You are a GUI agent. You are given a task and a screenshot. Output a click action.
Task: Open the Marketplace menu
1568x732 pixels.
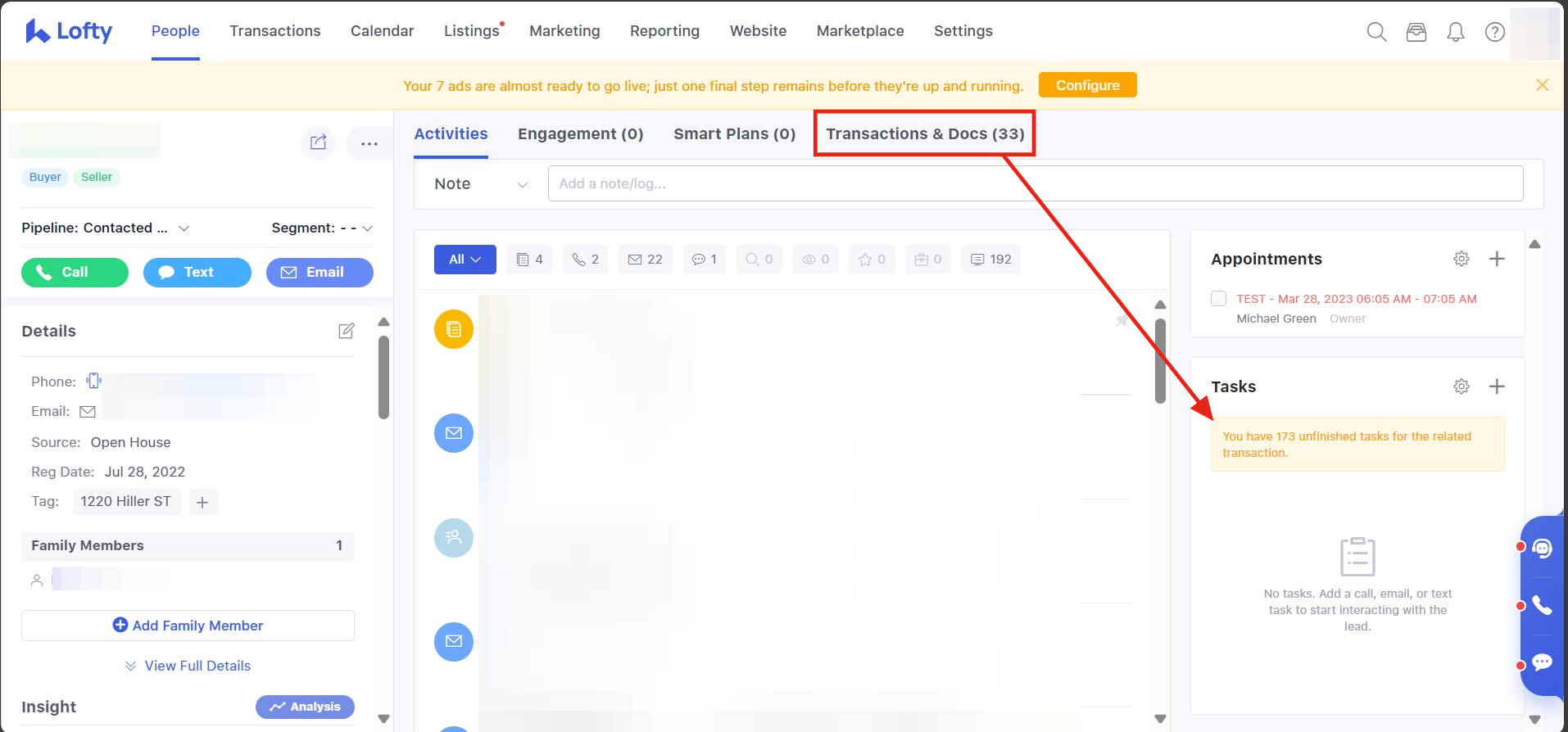click(x=860, y=31)
